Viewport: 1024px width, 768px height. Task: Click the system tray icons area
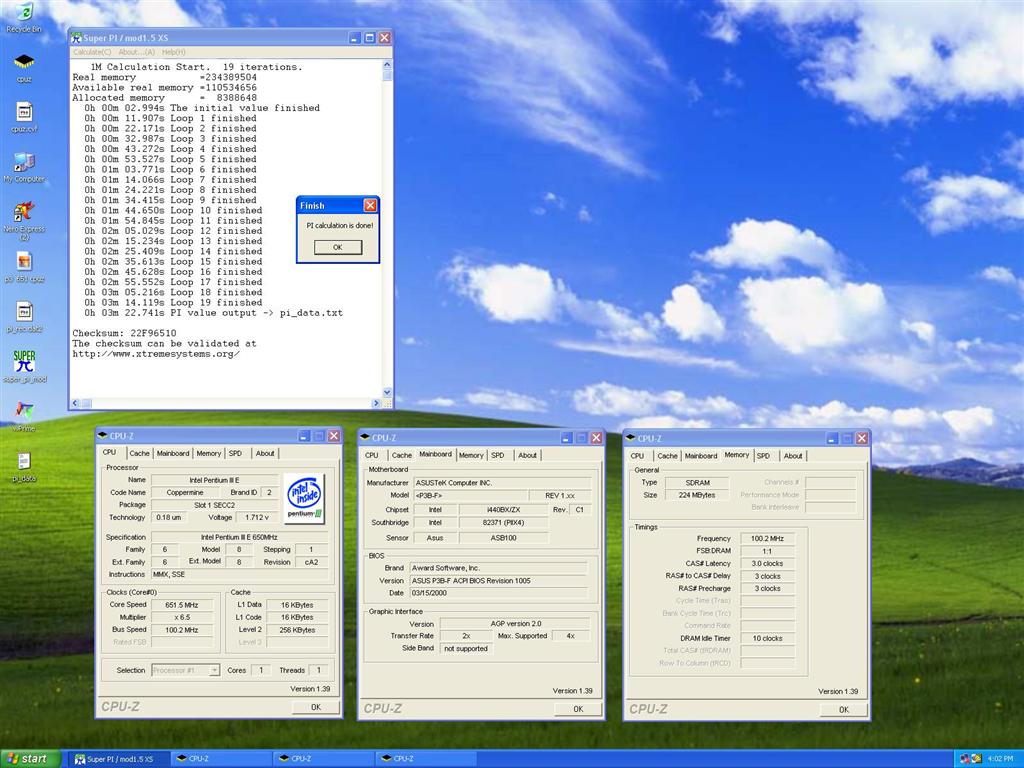[971, 759]
